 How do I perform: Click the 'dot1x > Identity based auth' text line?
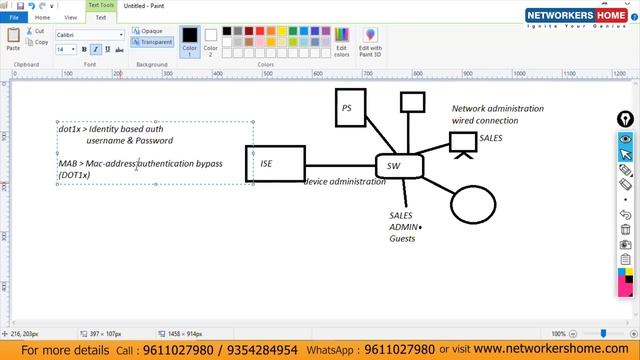coord(111,129)
